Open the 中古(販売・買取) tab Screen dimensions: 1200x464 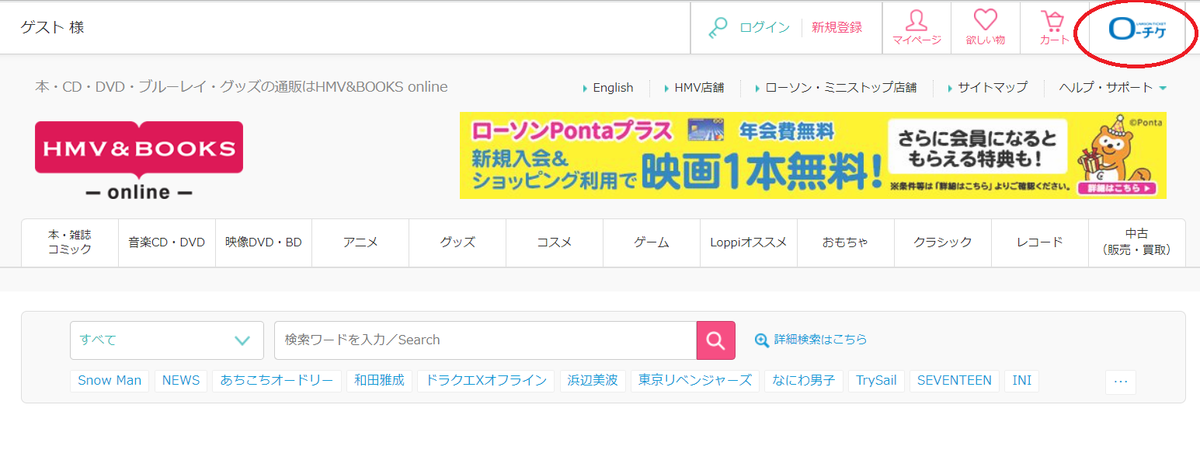1136,242
